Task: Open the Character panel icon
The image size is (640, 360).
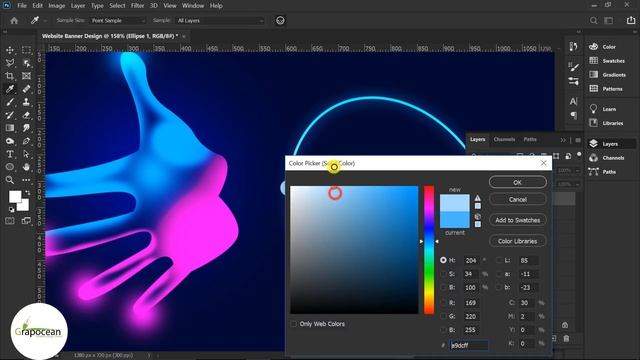Action: [573, 101]
